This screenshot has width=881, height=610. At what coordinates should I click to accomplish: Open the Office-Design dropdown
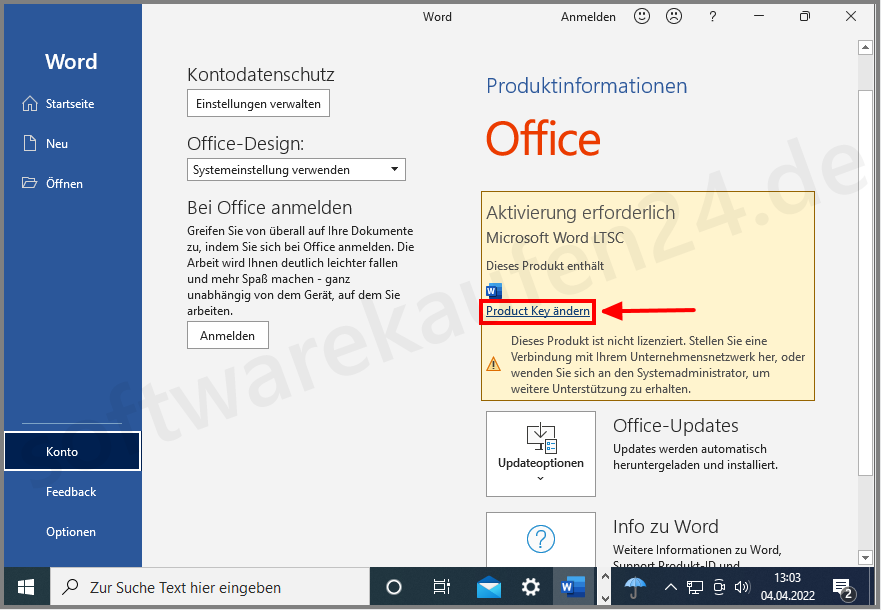click(296, 169)
